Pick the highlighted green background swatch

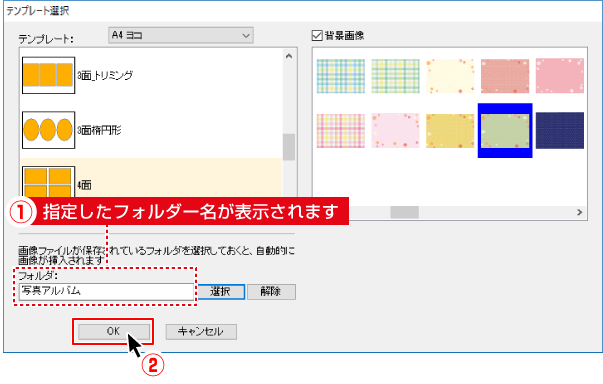click(505, 131)
